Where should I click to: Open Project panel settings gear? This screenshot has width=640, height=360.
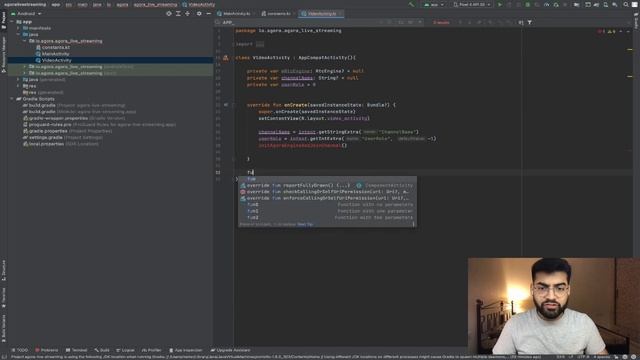pos(199,13)
